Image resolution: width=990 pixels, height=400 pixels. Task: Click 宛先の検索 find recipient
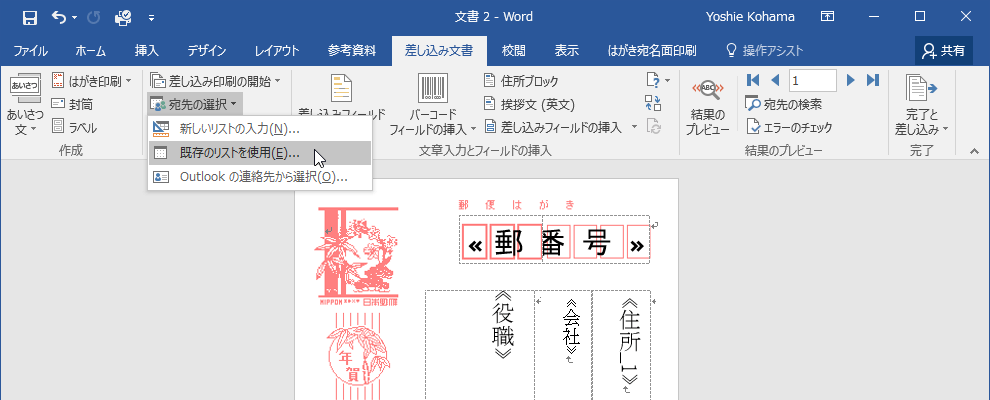pos(784,104)
